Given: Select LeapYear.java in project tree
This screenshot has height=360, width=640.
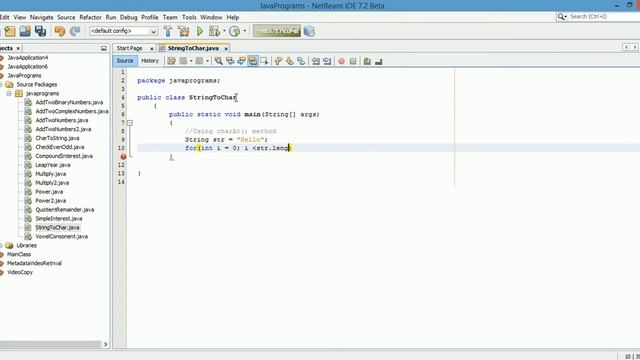Looking at the screenshot, I should coord(53,165).
